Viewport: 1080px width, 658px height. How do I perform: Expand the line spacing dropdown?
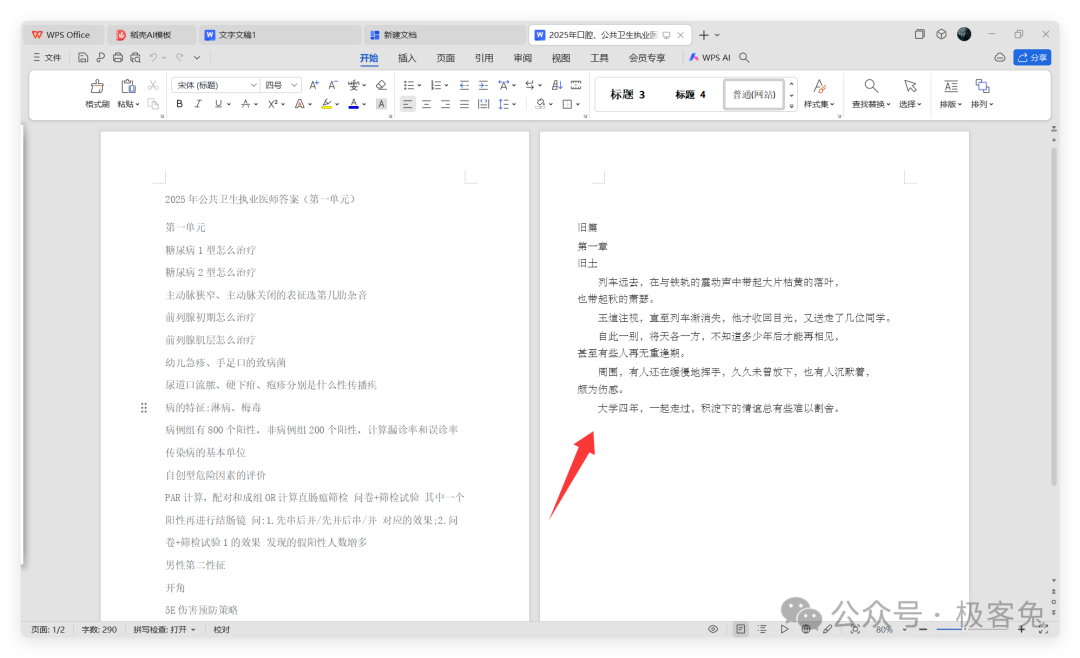(515, 105)
